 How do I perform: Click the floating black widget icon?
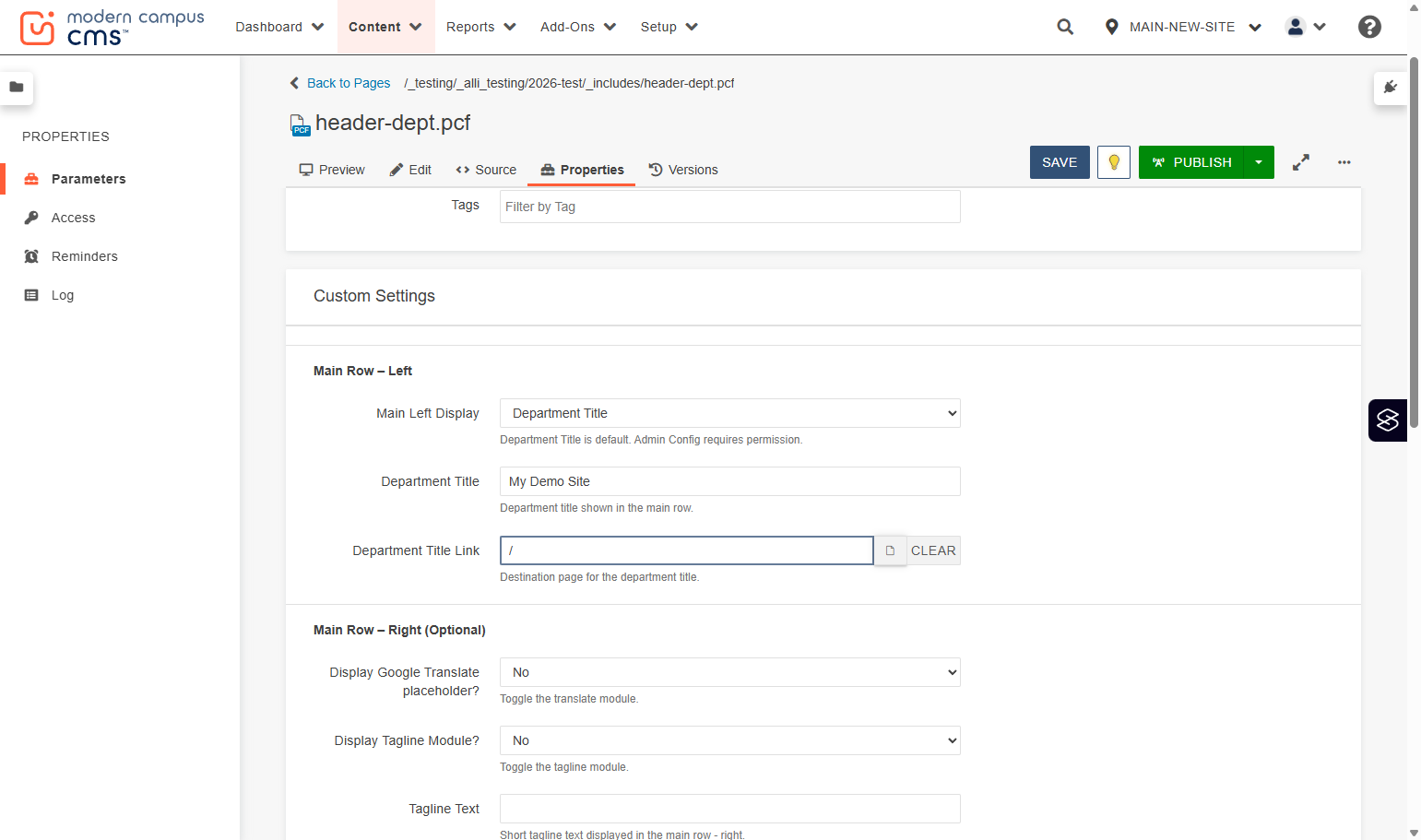[1388, 420]
